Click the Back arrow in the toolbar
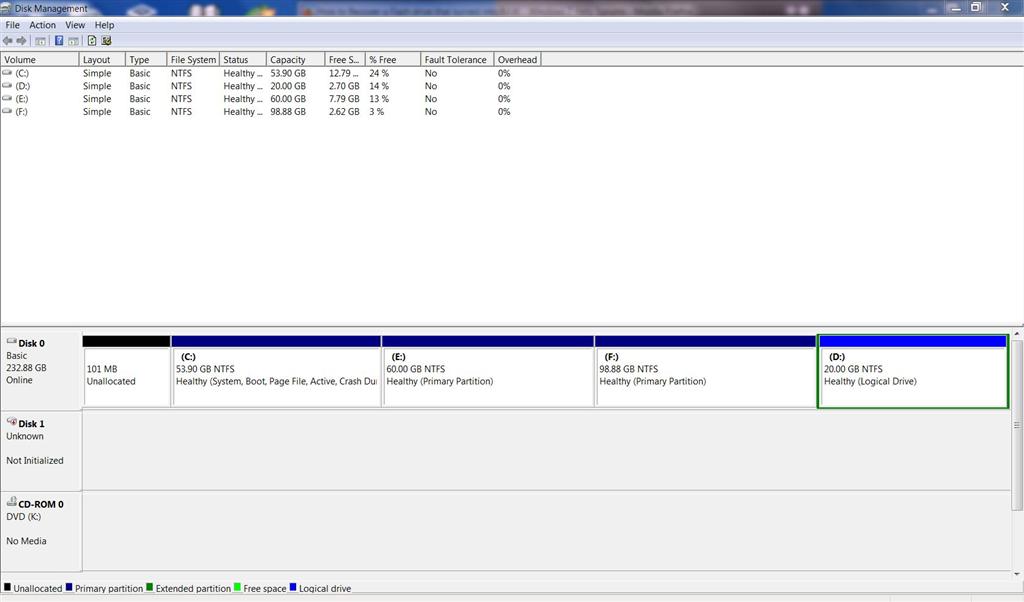The width and height of the screenshot is (1024, 602). click(x=8, y=40)
